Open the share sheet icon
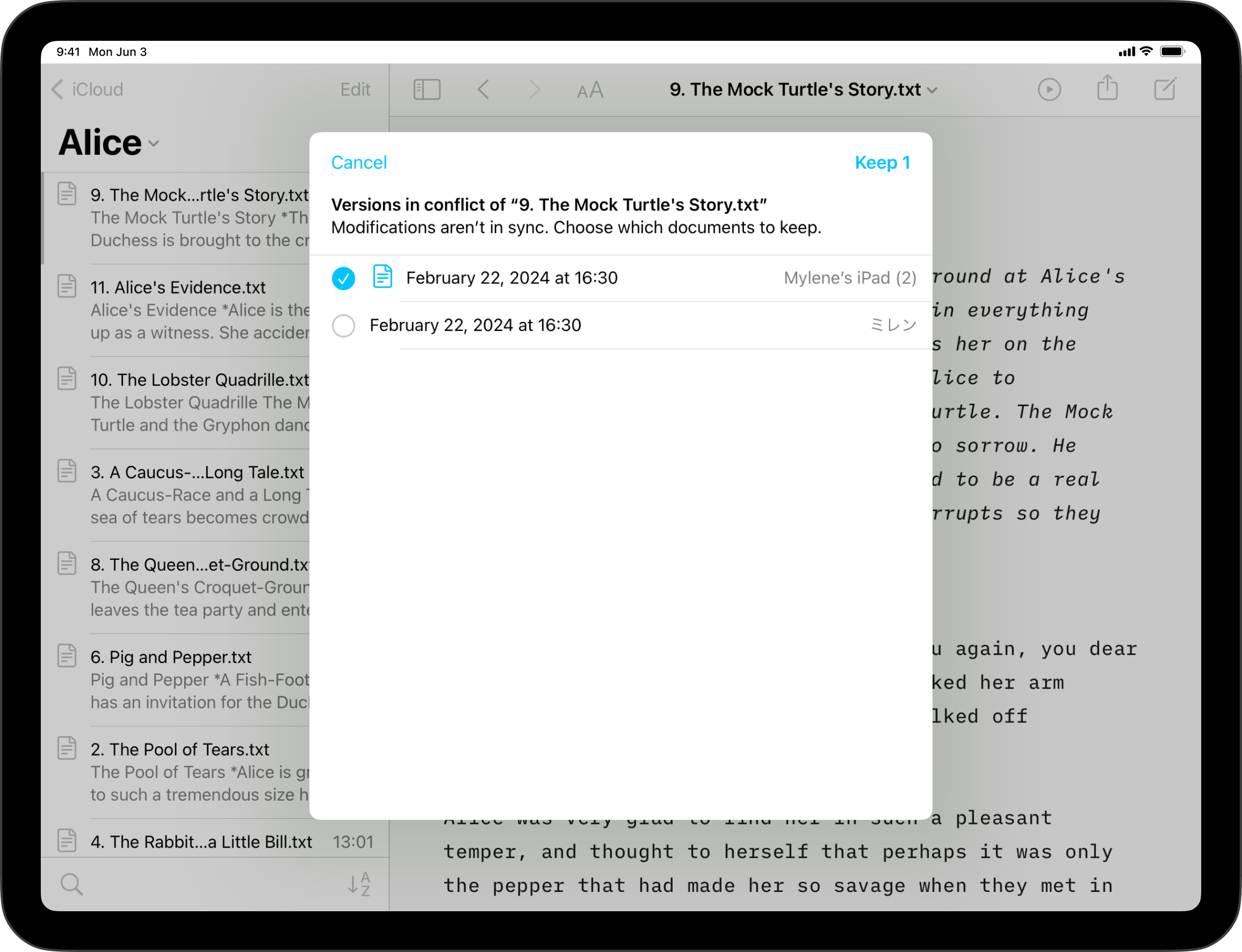This screenshot has width=1242, height=952. [x=1107, y=89]
